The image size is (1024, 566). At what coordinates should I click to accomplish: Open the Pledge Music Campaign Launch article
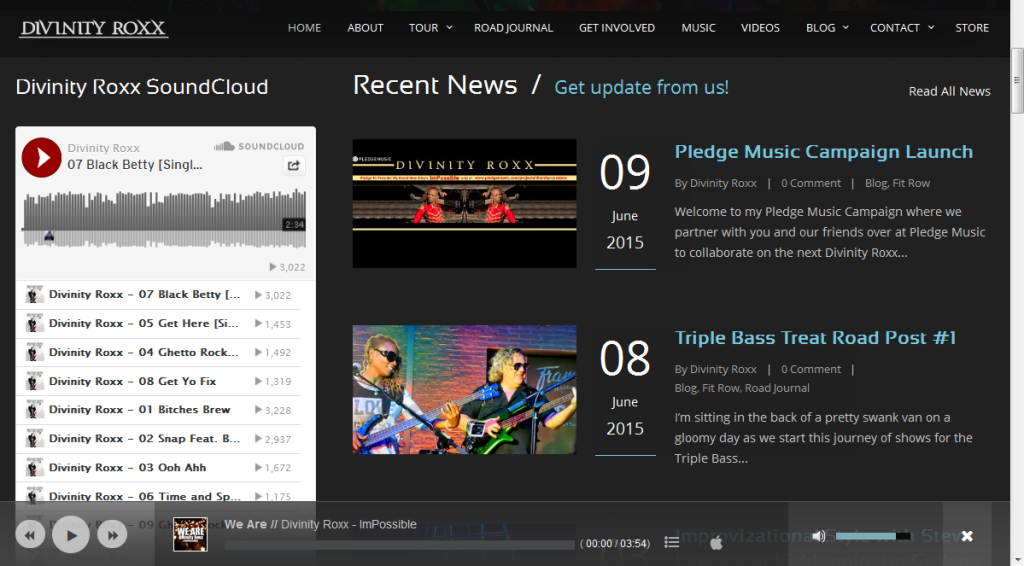pos(824,151)
